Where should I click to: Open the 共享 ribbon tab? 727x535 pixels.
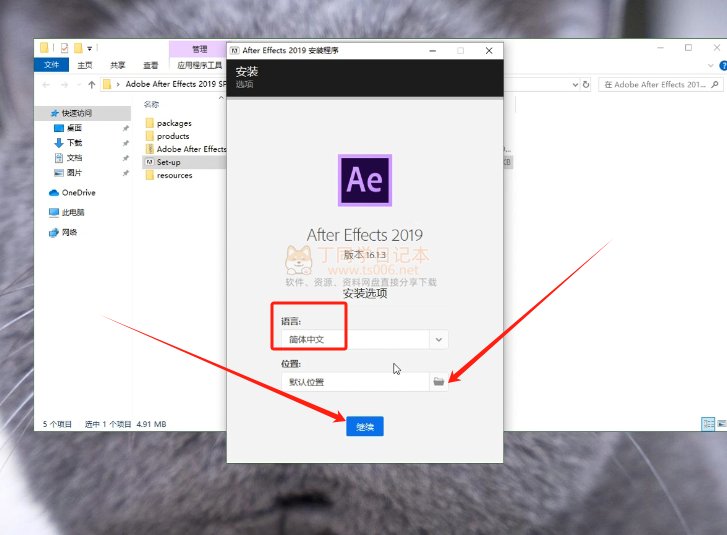pyautogui.click(x=118, y=65)
